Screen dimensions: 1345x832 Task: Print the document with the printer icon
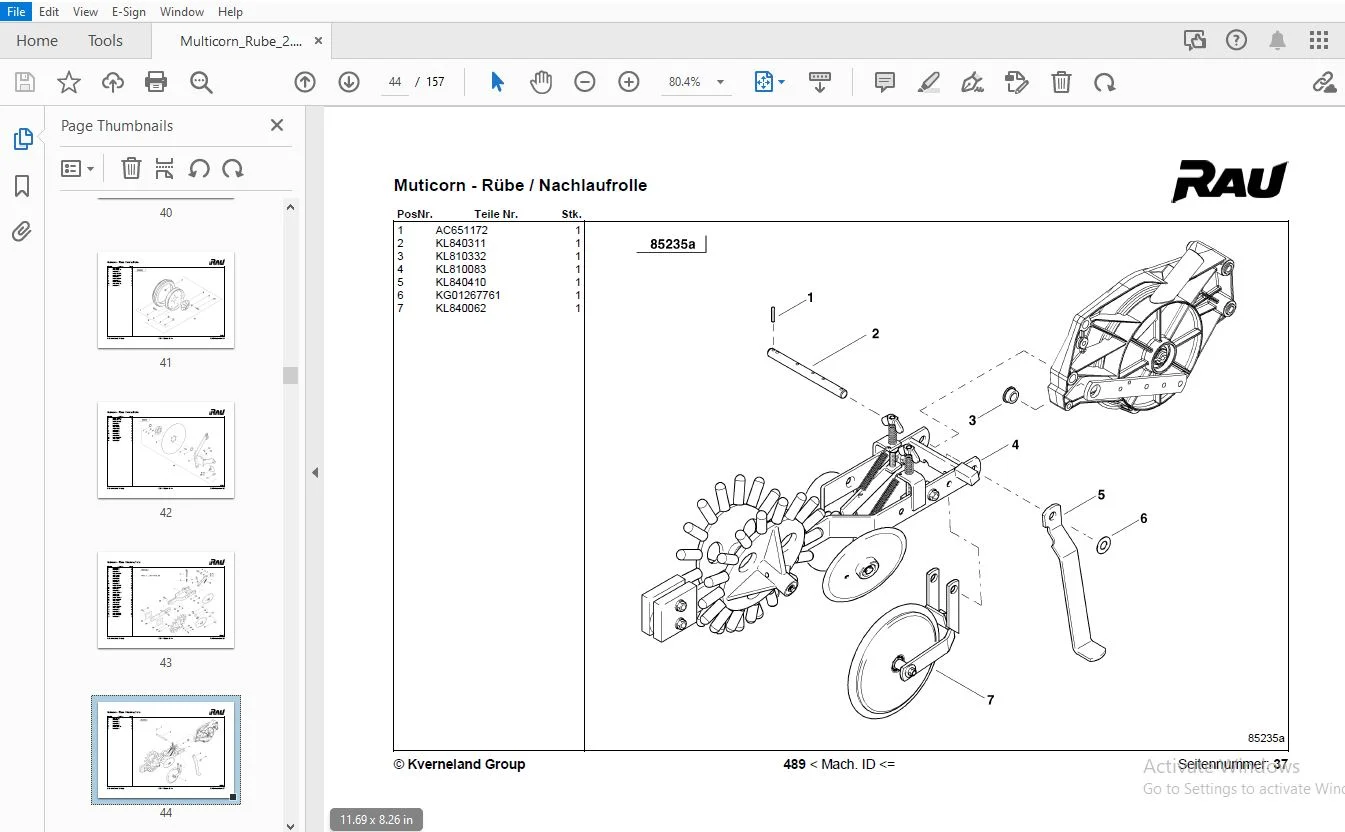click(x=156, y=82)
